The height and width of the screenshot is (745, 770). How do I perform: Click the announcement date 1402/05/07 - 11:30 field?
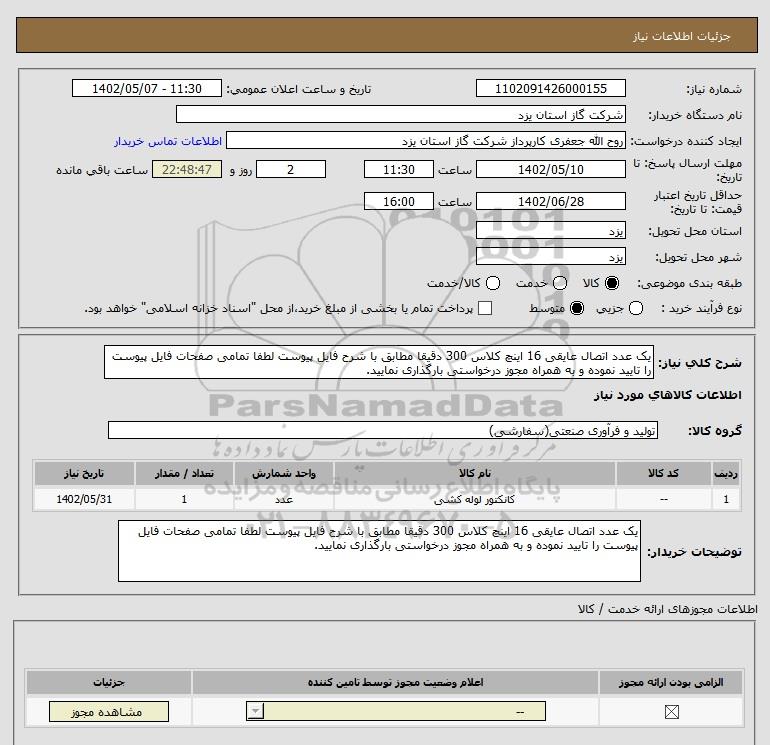click(147, 88)
